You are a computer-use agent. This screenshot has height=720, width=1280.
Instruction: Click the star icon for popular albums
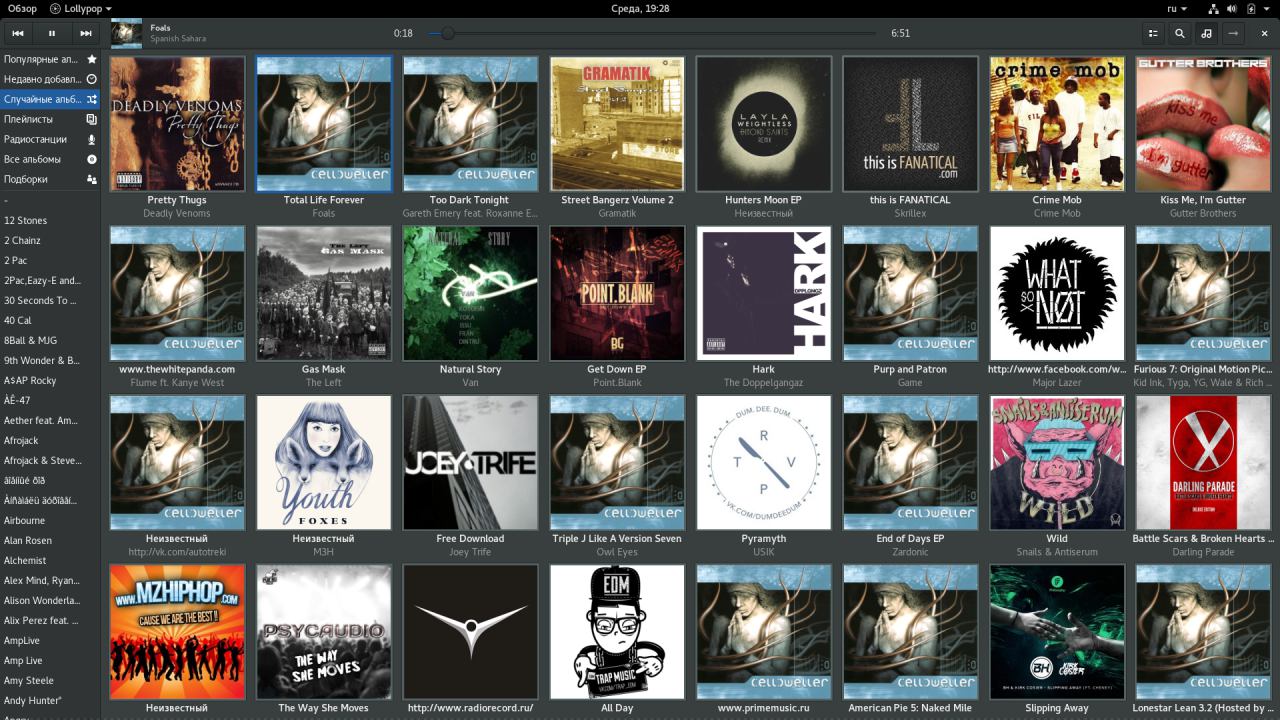92,60
